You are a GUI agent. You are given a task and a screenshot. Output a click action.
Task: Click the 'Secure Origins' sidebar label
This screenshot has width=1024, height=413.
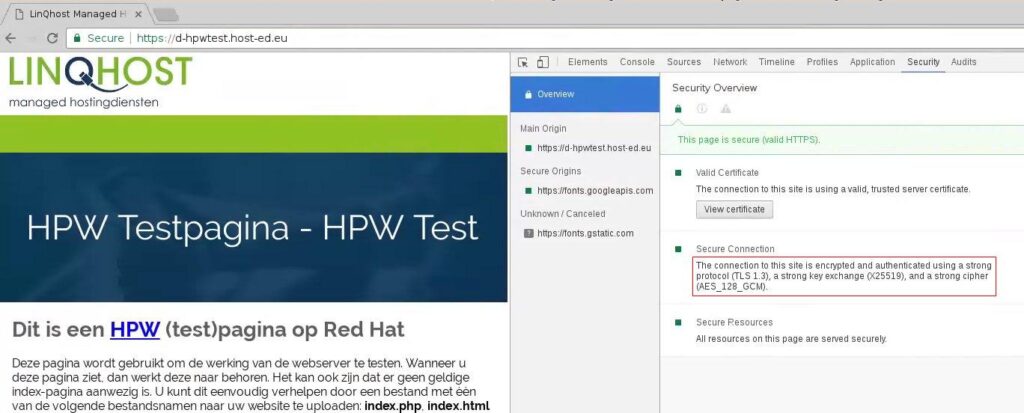[551, 171]
